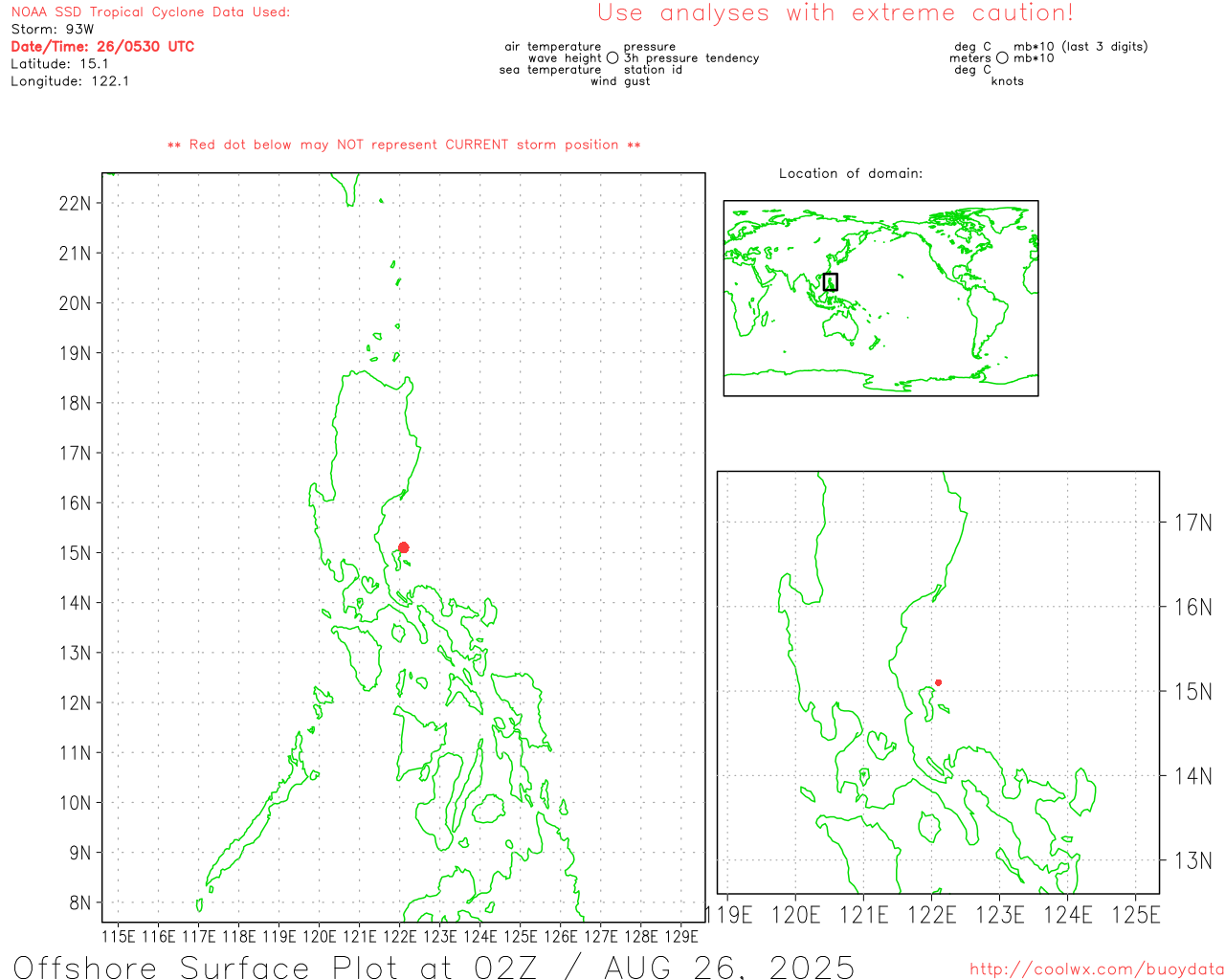Click the 'mb*10 (last 3 digits)' unit label

pos(1080,47)
